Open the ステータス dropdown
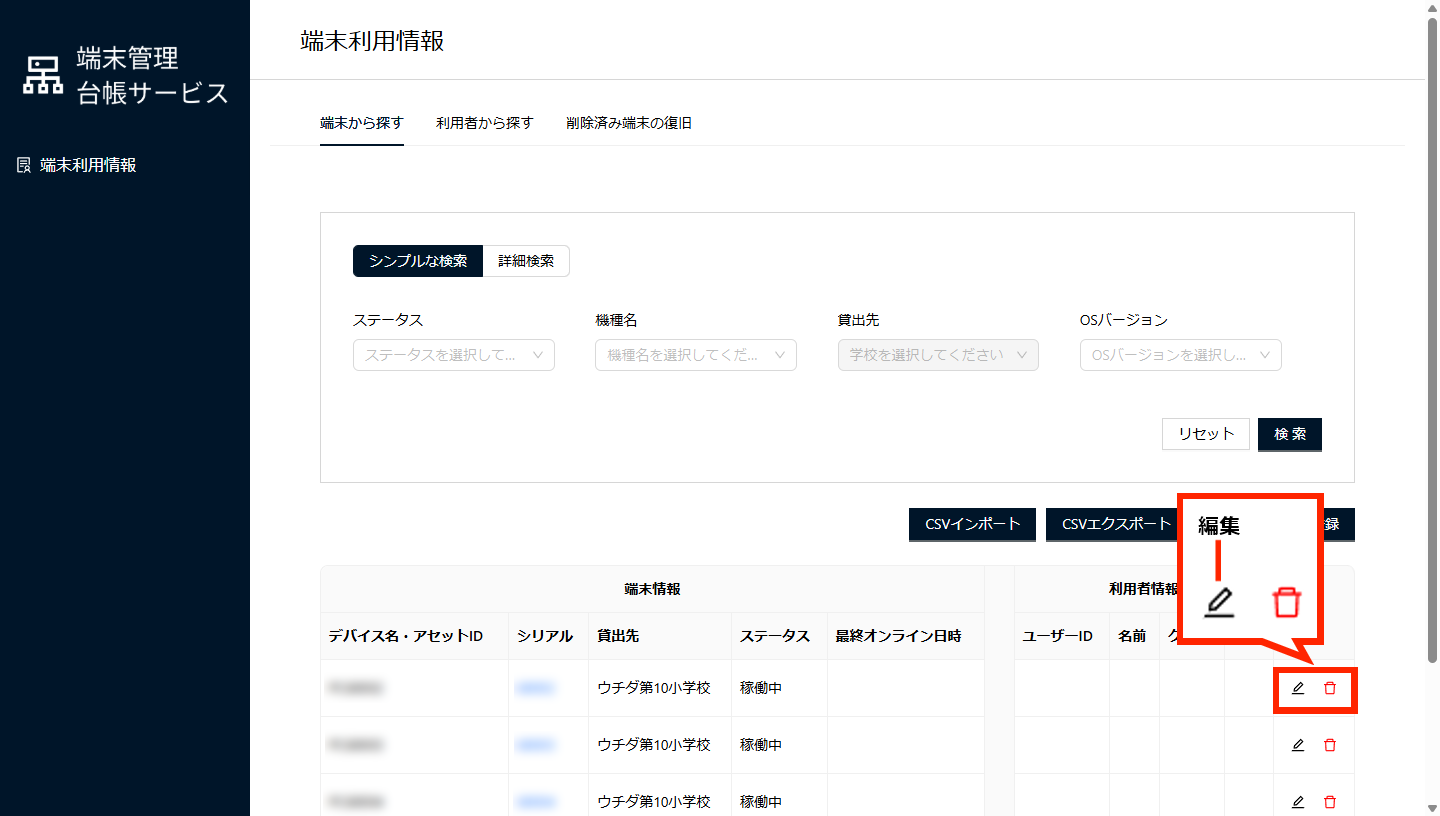The width and height of the screenshot is (1440, 816). pos(453,355)
